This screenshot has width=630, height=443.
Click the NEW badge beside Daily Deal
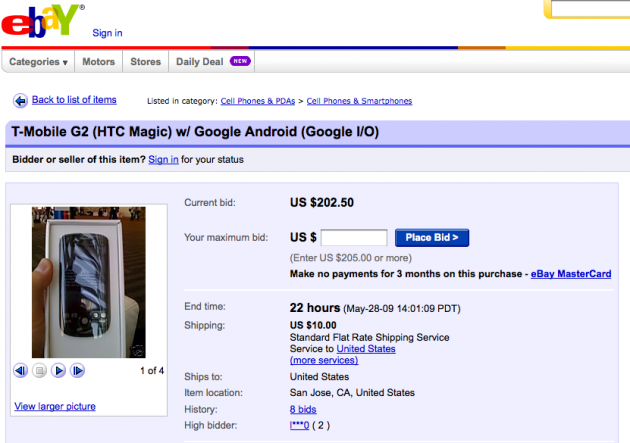click(x=239, y=61)
